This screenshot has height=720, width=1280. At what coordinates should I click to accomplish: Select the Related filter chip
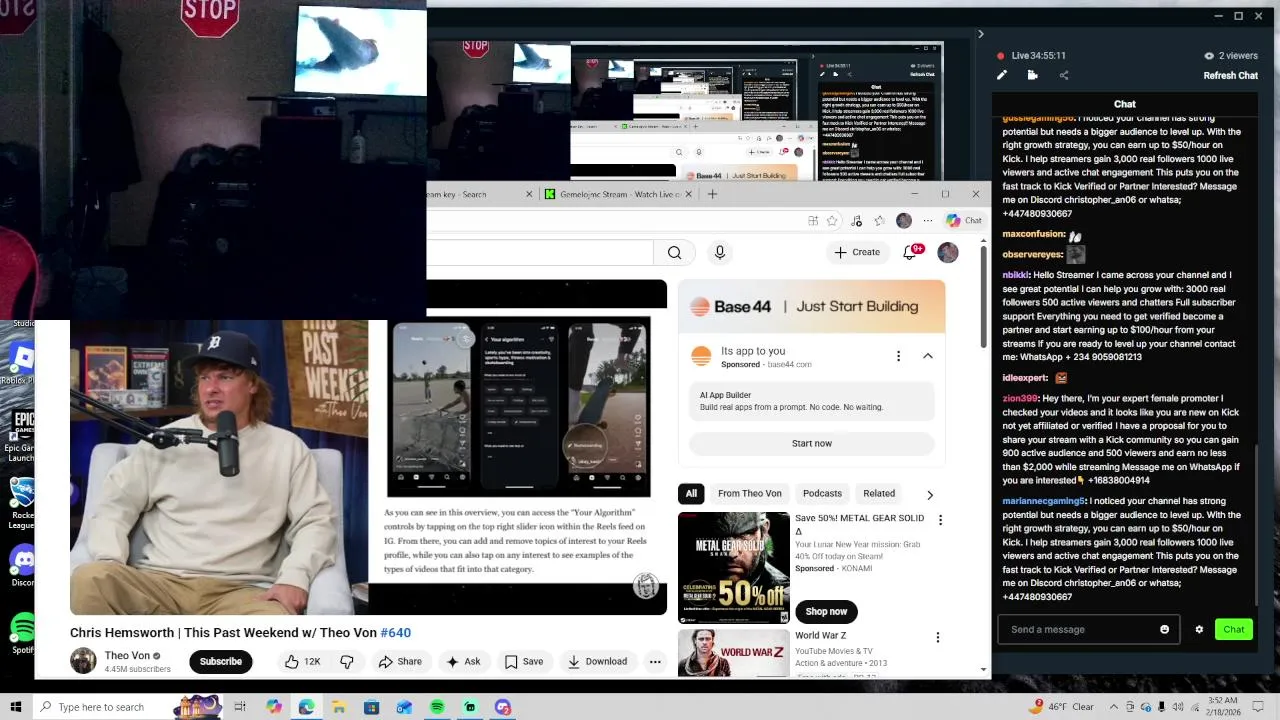[x=879, y=493]
